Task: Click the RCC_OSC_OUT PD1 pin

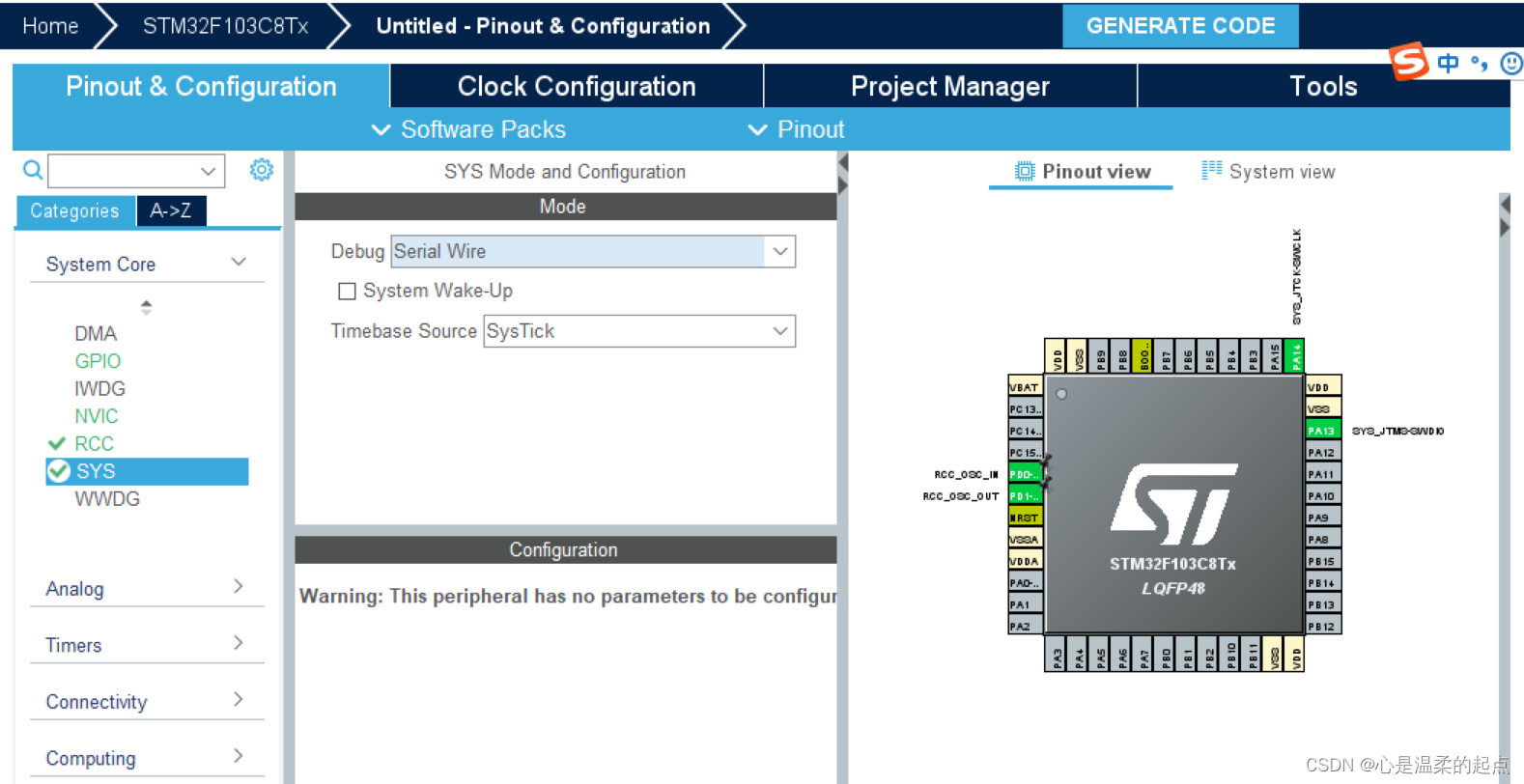Action: coord(1025,495)
